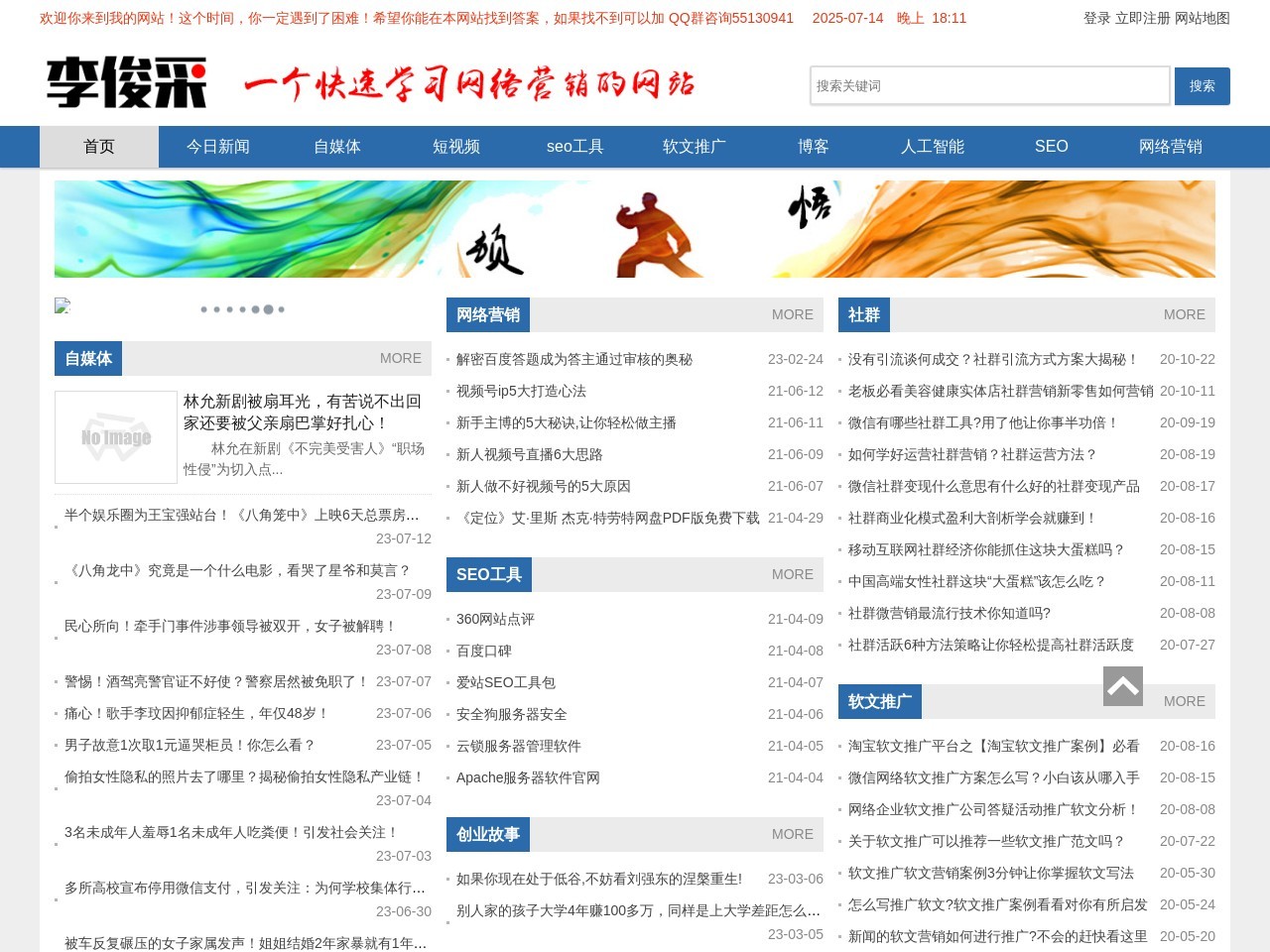This screenshot has height=952, width=1270.
Task: Open the 今日新闻 navigation menu item
Action: pos(217,146)
